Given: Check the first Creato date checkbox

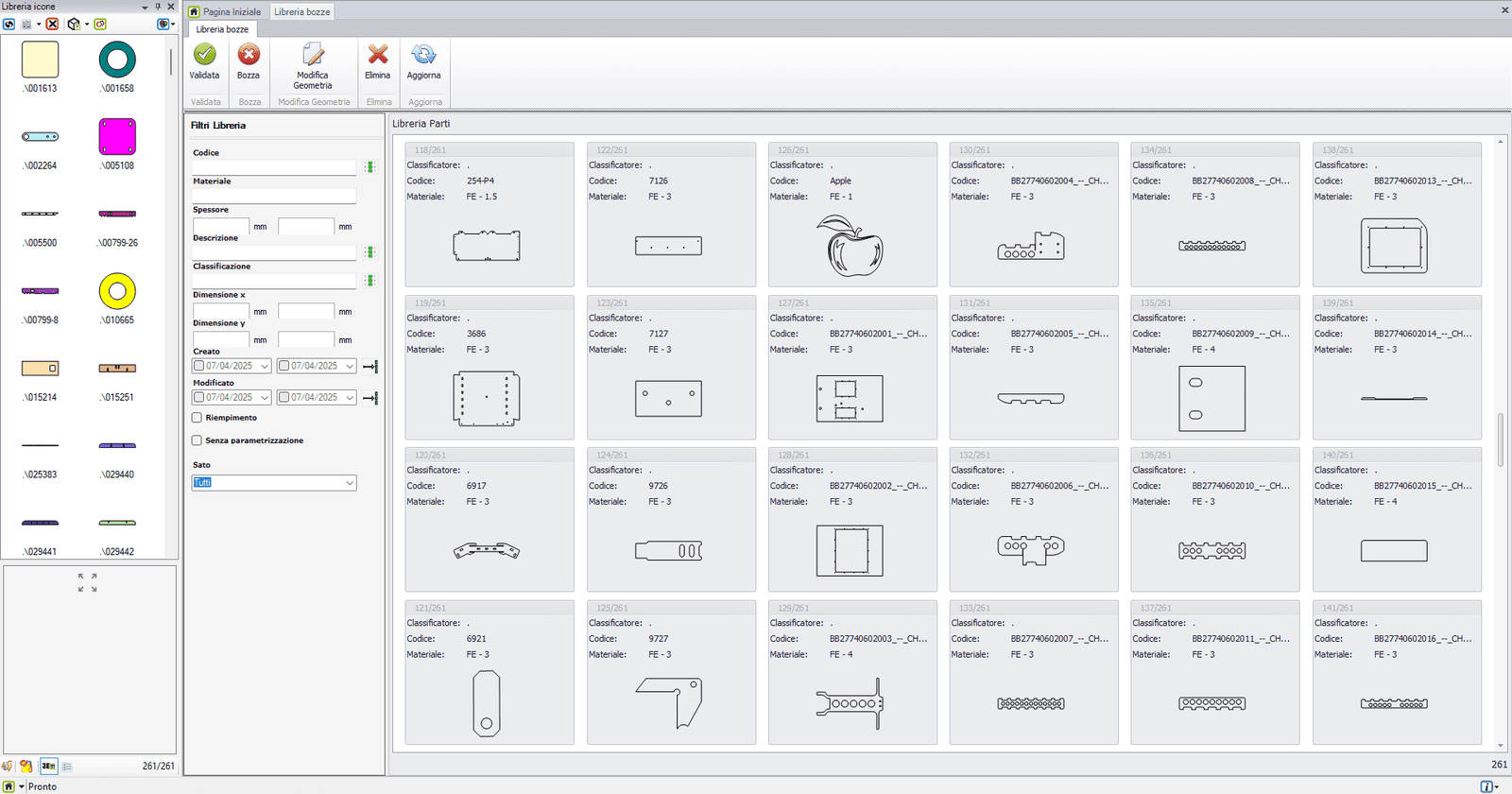Looking at the screenshot, I should [x=199, y=367].
